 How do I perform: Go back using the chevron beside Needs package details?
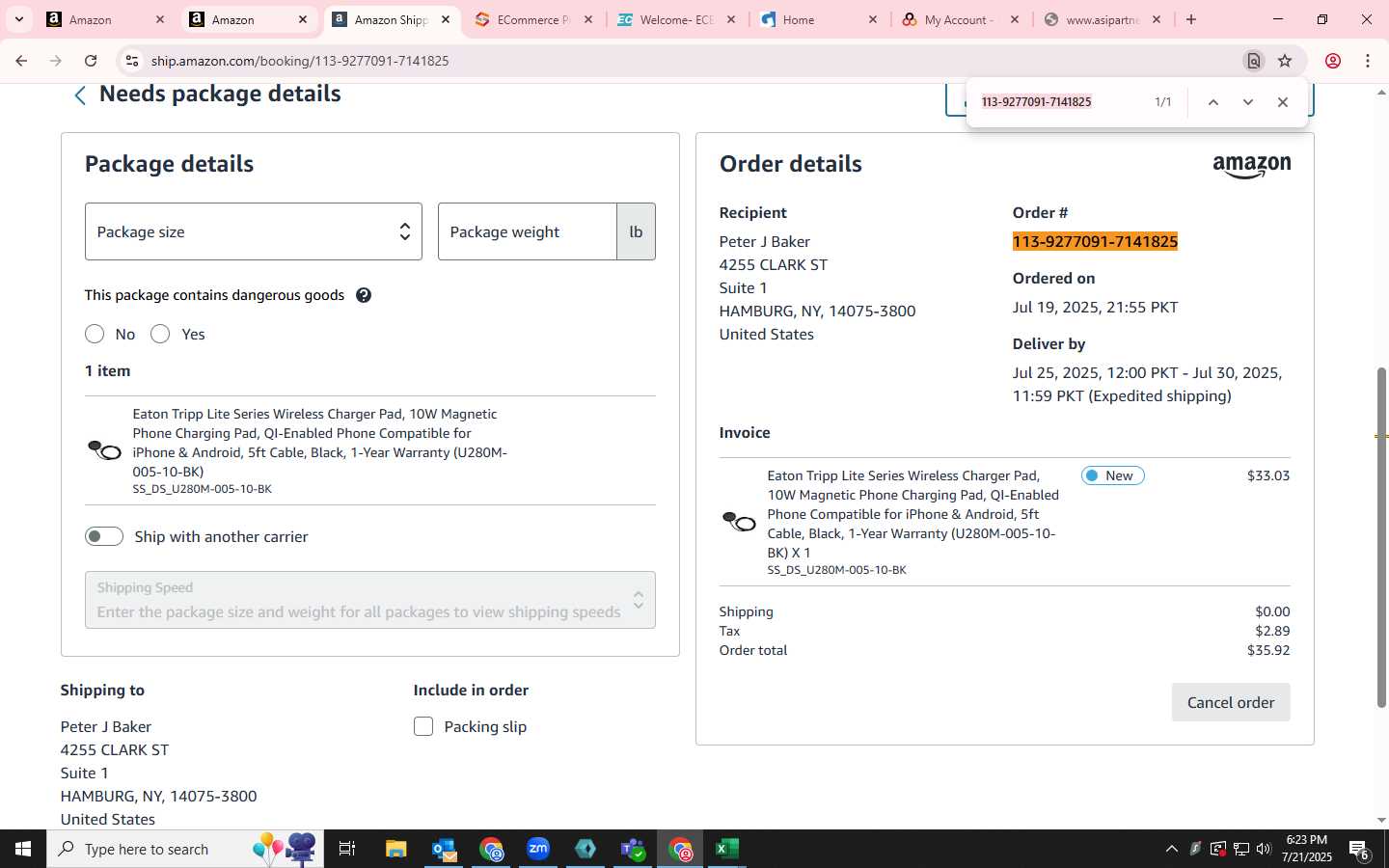pos(80,95)
